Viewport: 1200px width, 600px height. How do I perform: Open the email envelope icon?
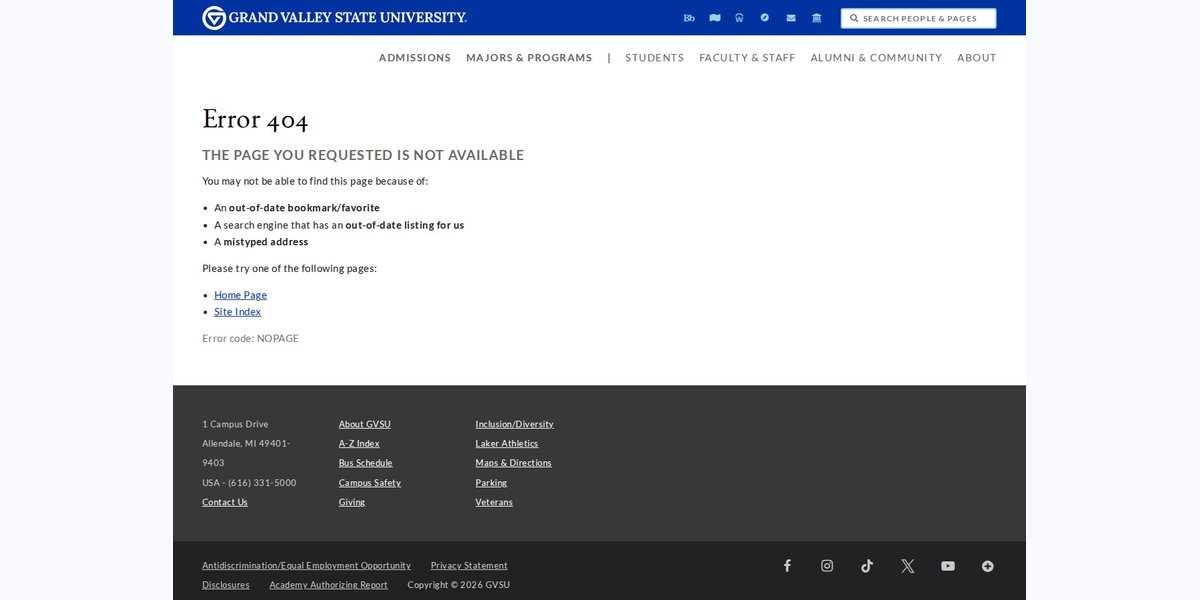[791, 18]
